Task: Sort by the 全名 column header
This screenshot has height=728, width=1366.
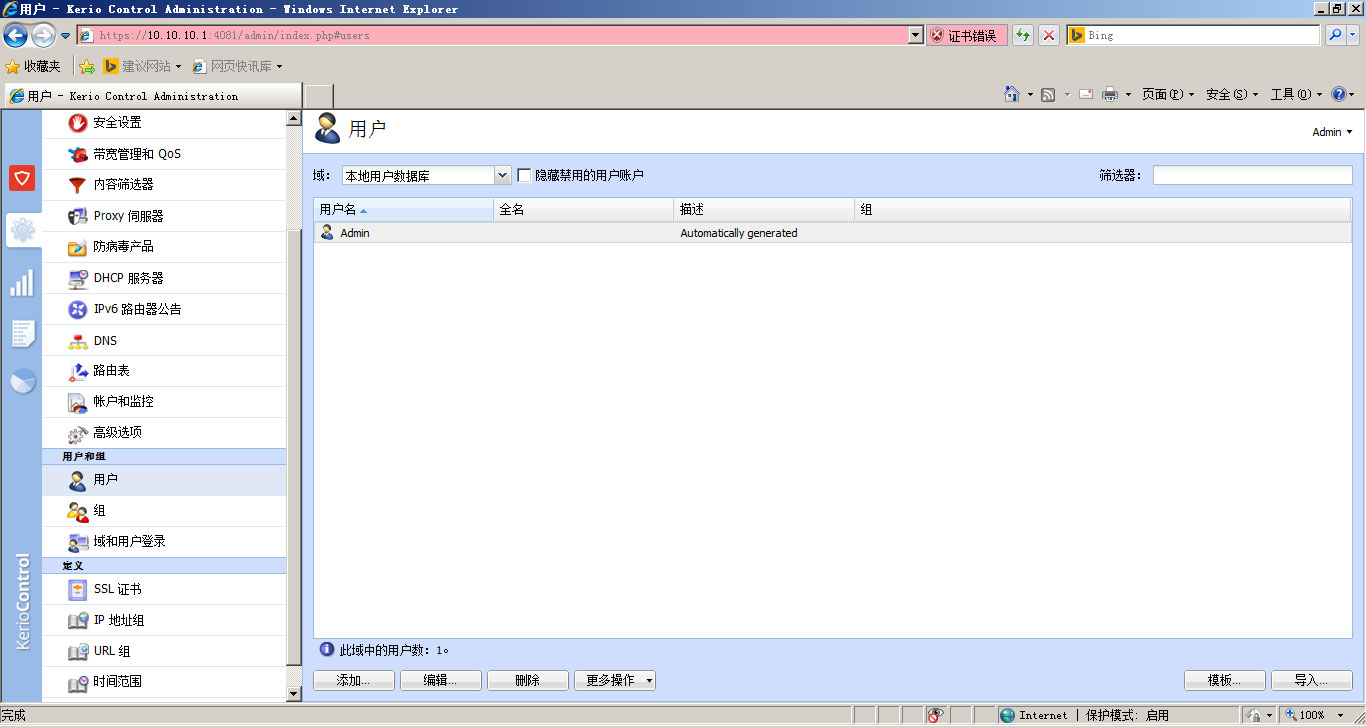Action: coord(584,210)
